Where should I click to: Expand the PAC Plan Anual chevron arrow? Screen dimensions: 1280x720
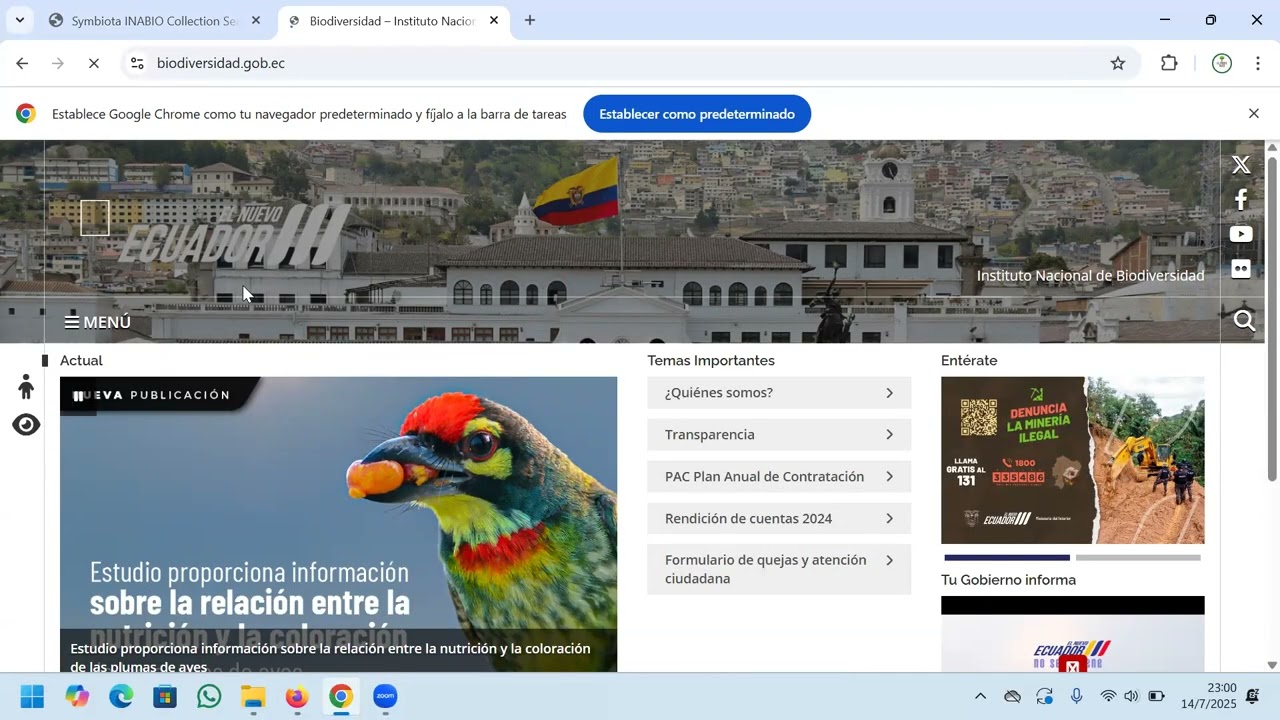click(x=889, y=477)
